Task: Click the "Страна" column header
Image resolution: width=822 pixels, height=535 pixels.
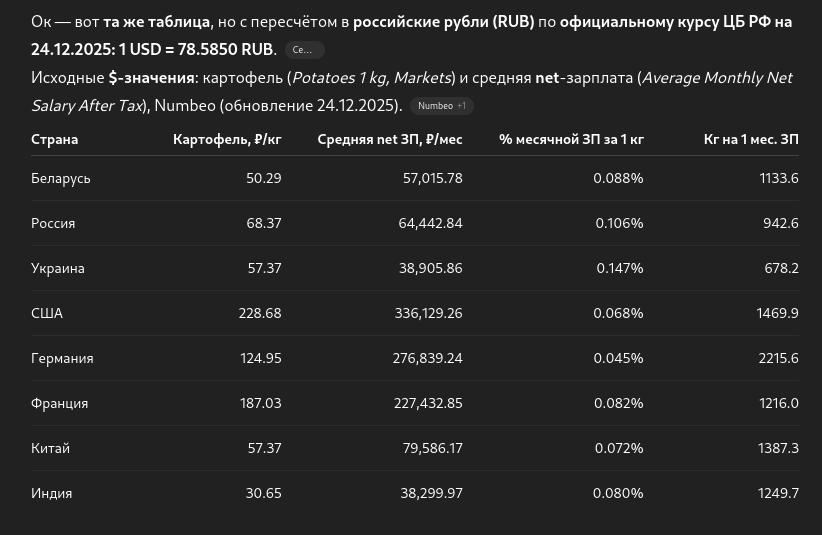Action: pyautogui.click(x=54, y=140)
